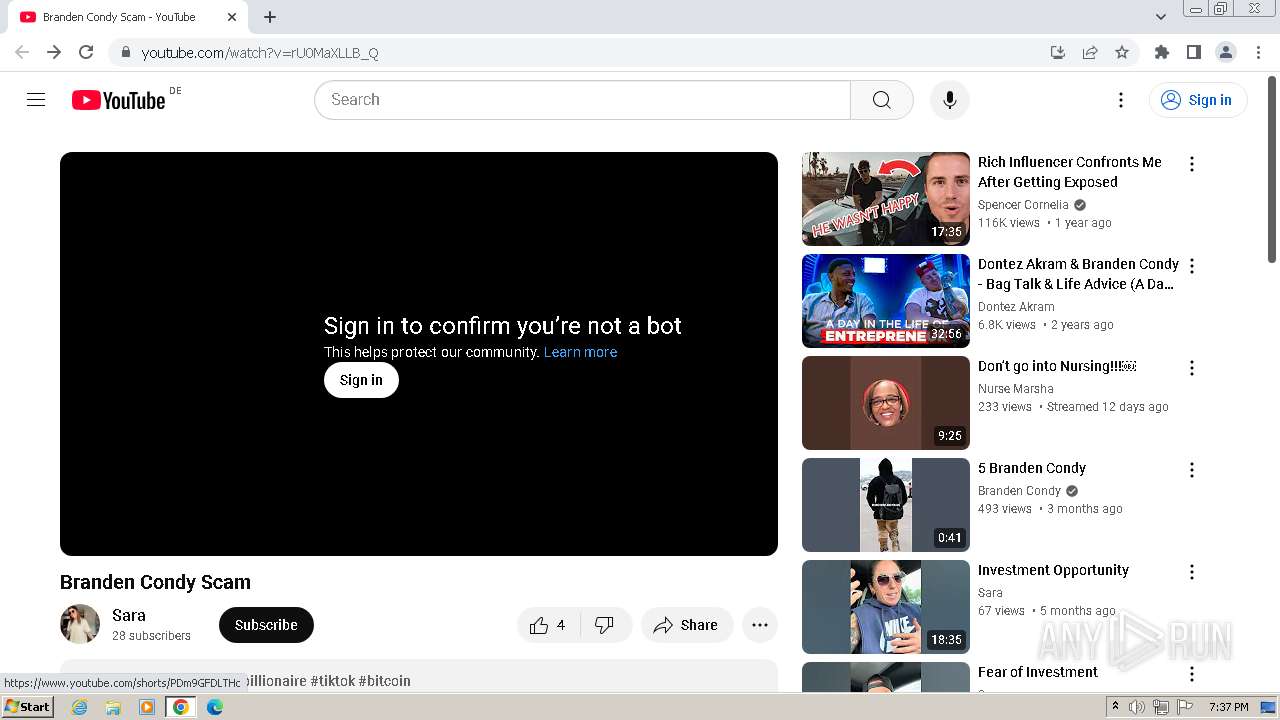The width and height of the screenshot is (1280, 720).
Task: Click the search magnifier button
Action: 881,100
